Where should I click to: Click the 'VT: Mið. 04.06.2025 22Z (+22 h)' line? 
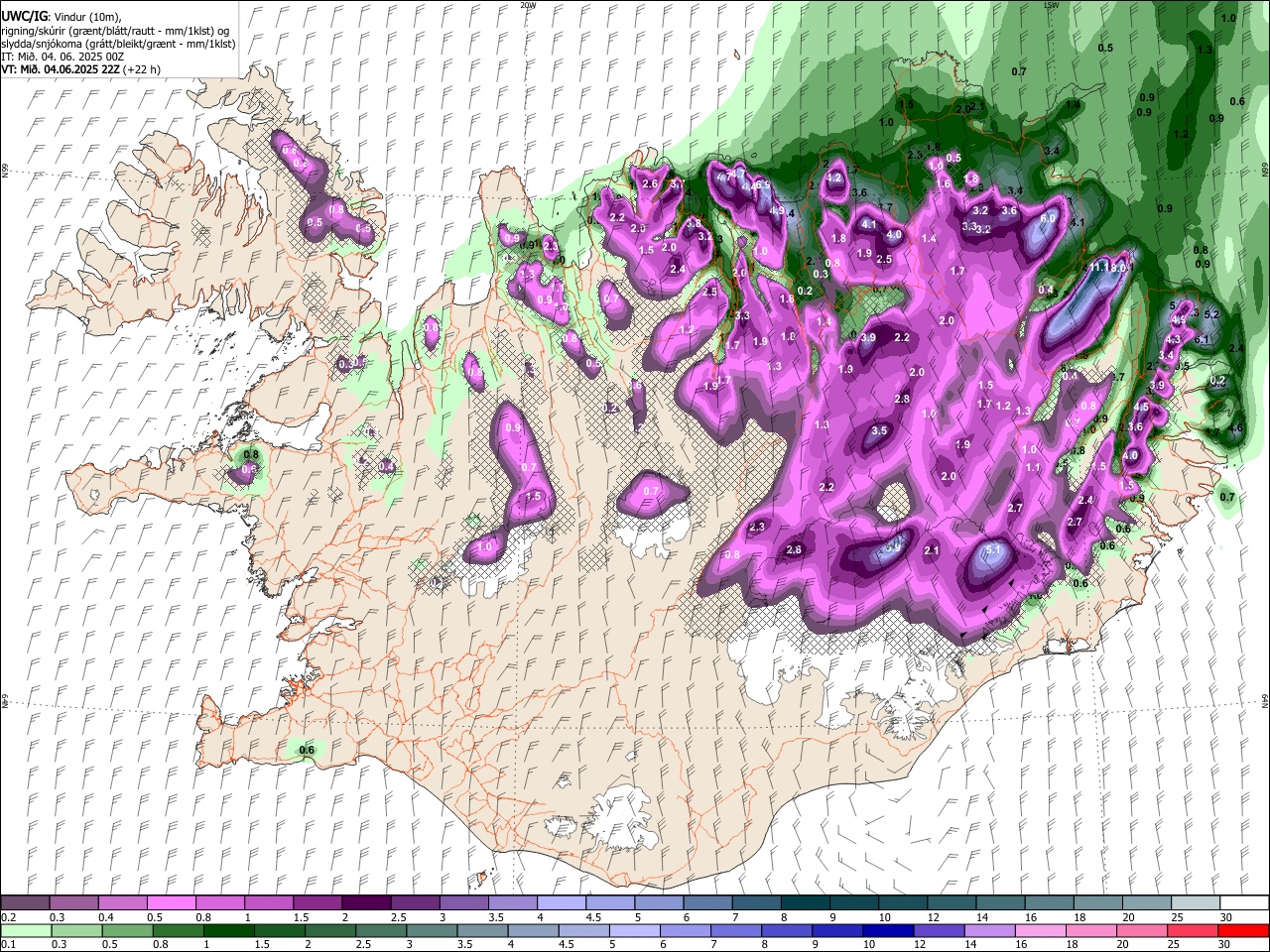click(x=81, y=69)
